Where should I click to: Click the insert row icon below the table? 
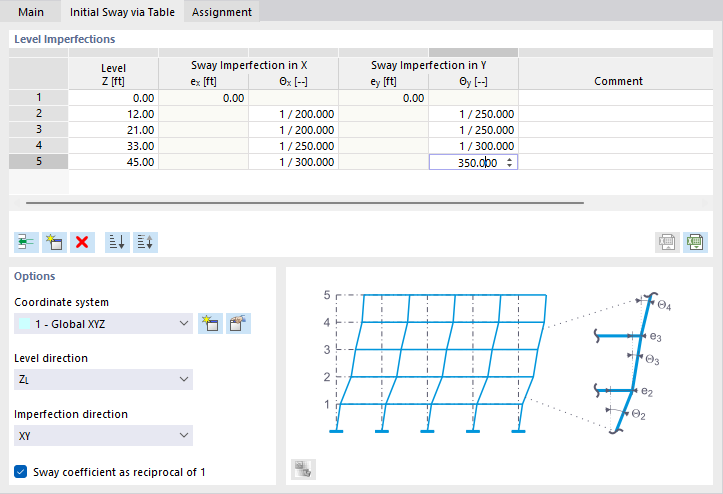(26, 242)
